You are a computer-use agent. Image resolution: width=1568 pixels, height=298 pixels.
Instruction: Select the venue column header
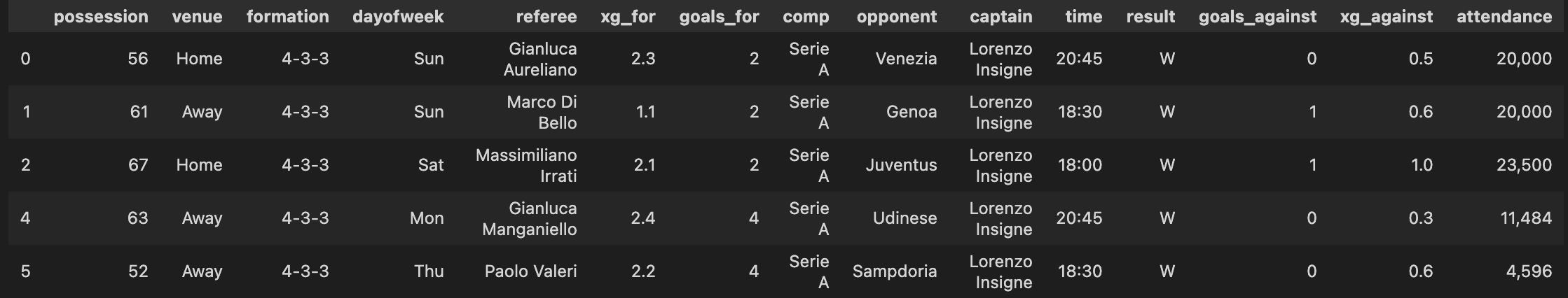[x=198, y=17]
